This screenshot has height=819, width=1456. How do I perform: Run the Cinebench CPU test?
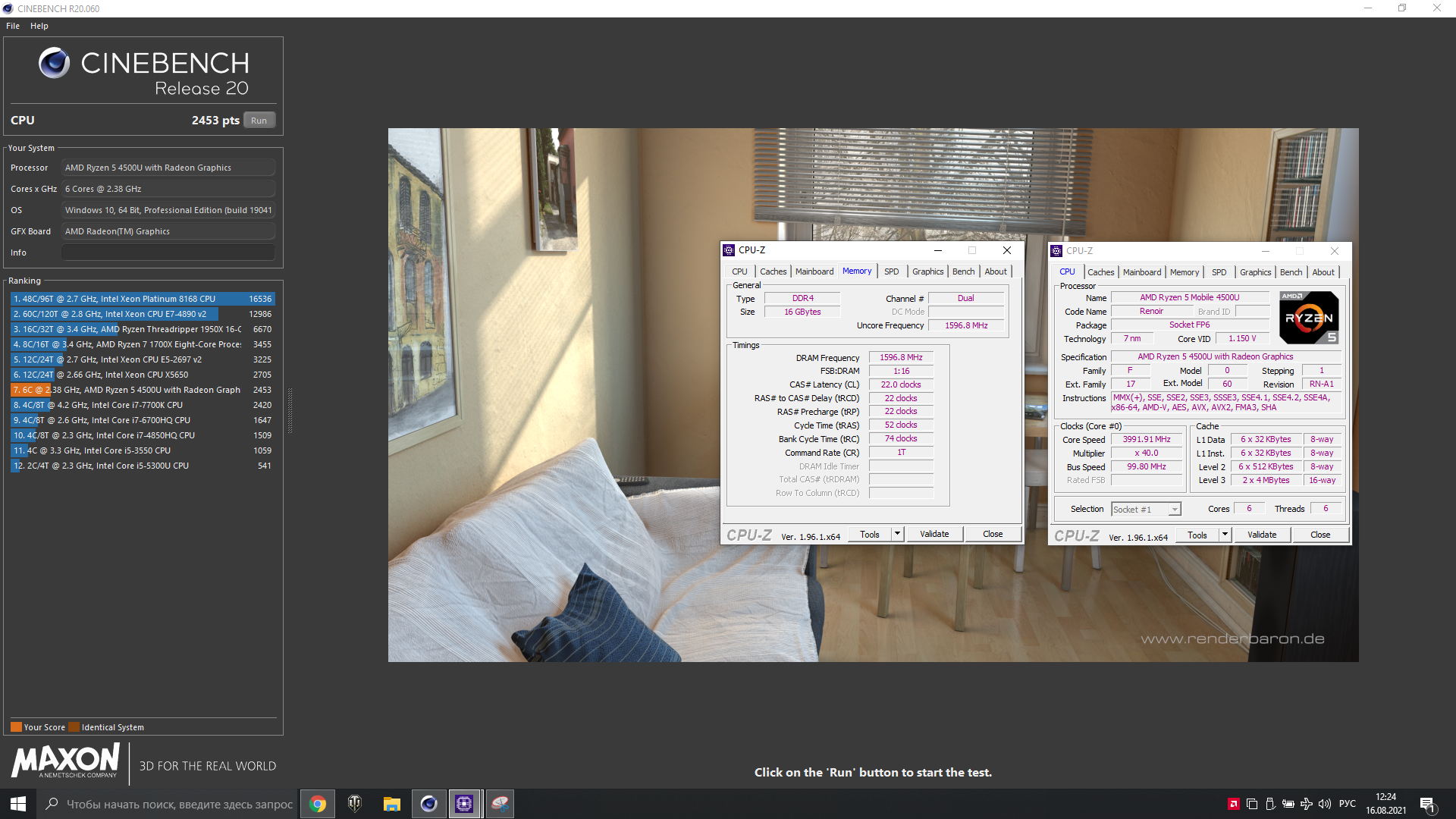[x=259, y=121]
